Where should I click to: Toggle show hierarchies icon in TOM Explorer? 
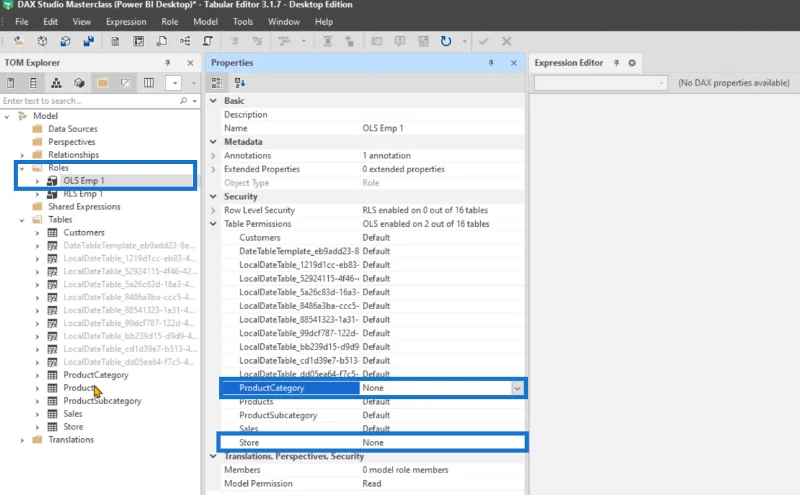[x=56, y=83]
